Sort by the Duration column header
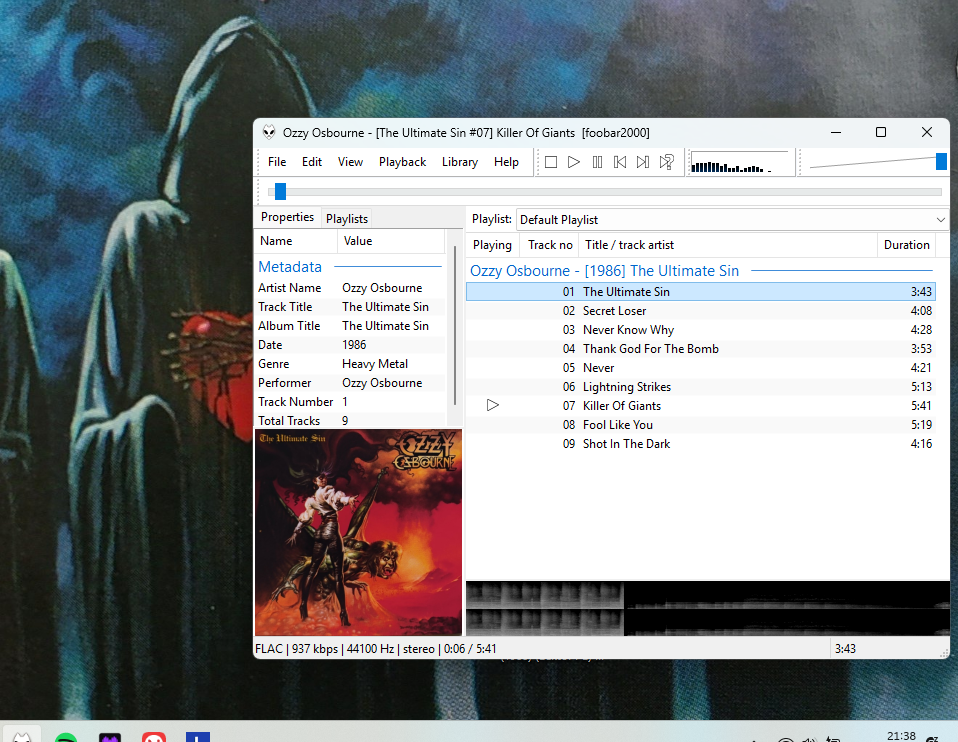Viewport: 958px width, 742px height. [x=906, y=245]
